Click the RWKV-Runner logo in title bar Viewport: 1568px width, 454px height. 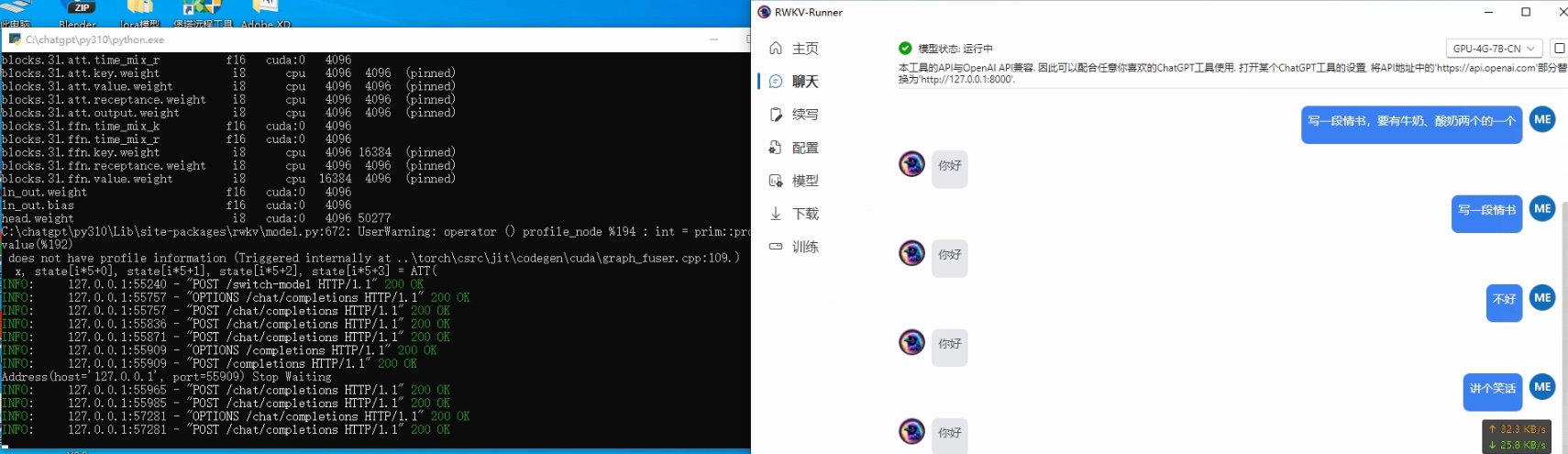(764, 12)
